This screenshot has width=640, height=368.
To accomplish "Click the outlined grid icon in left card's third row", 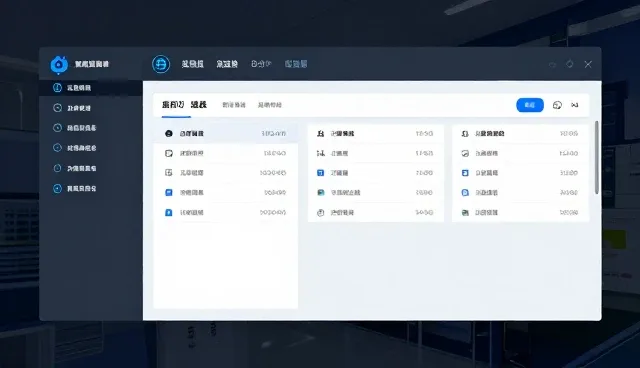I will [x=169, y=173].
